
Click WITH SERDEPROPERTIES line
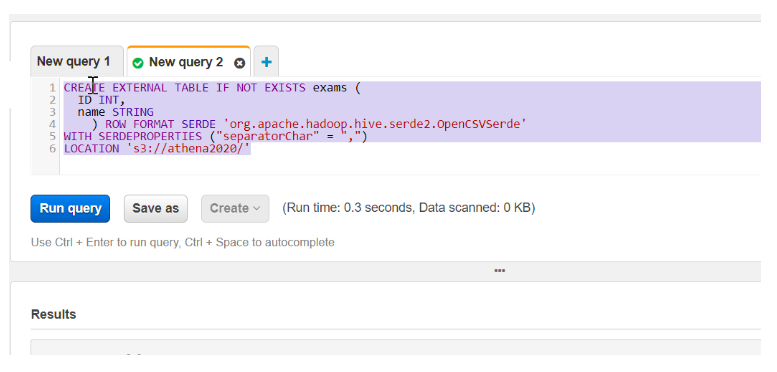point(216,136)
